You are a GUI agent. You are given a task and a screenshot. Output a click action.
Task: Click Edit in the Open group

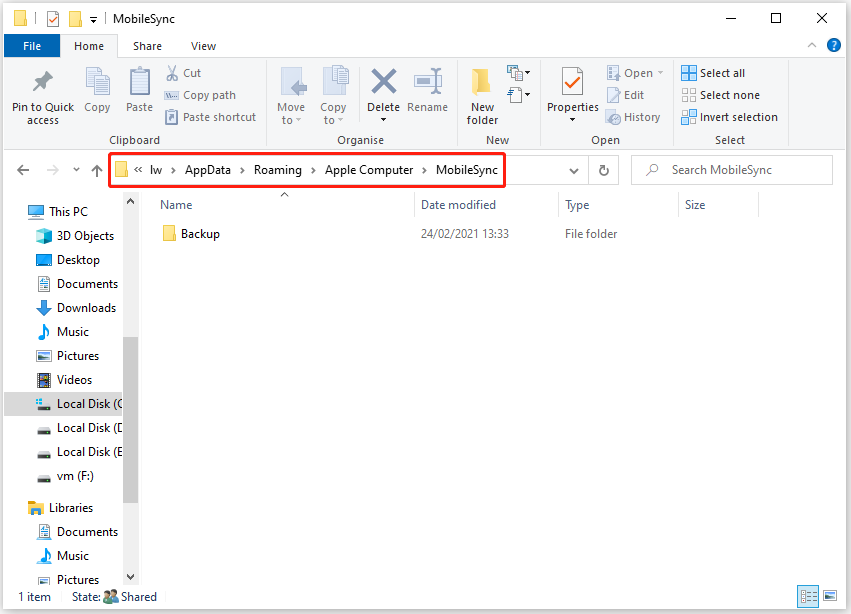[625, 95]
